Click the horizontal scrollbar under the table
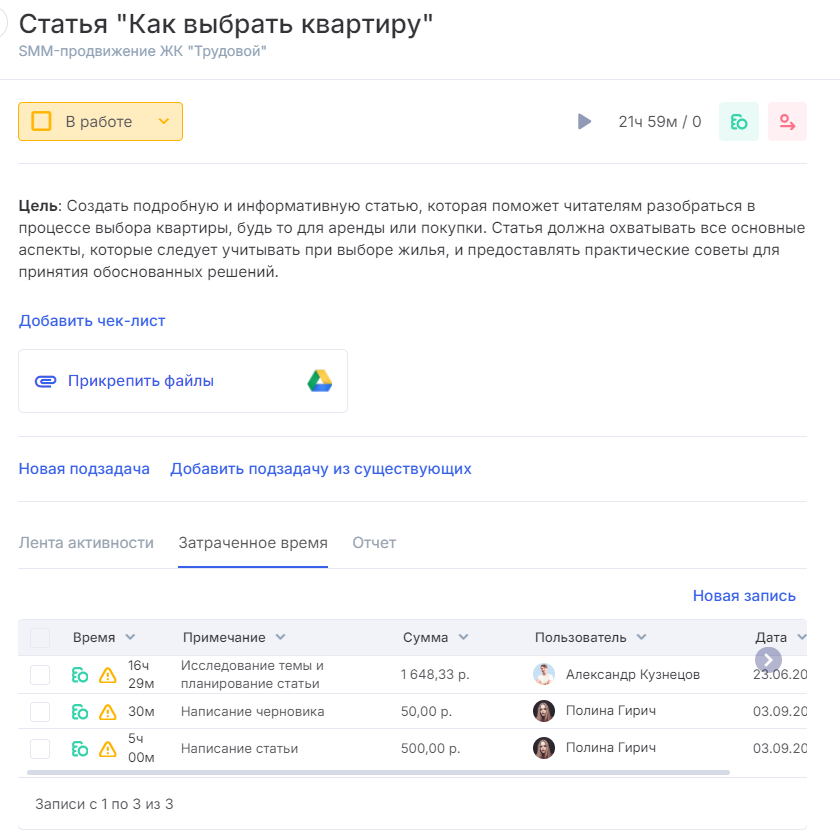 pyautogui.click(x=378, y=772)
